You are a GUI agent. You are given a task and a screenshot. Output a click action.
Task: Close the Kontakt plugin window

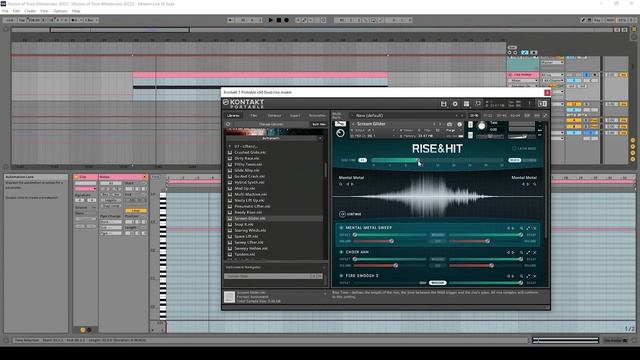(547, 93)
